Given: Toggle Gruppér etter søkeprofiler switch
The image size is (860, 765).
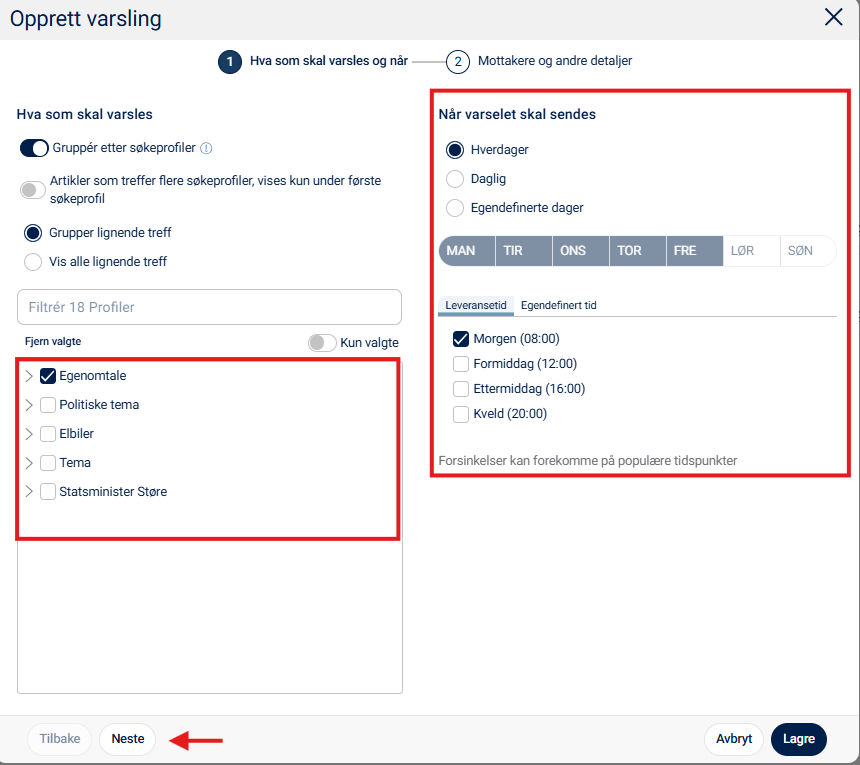Looking at the screenshot, I should pos(34,148).
